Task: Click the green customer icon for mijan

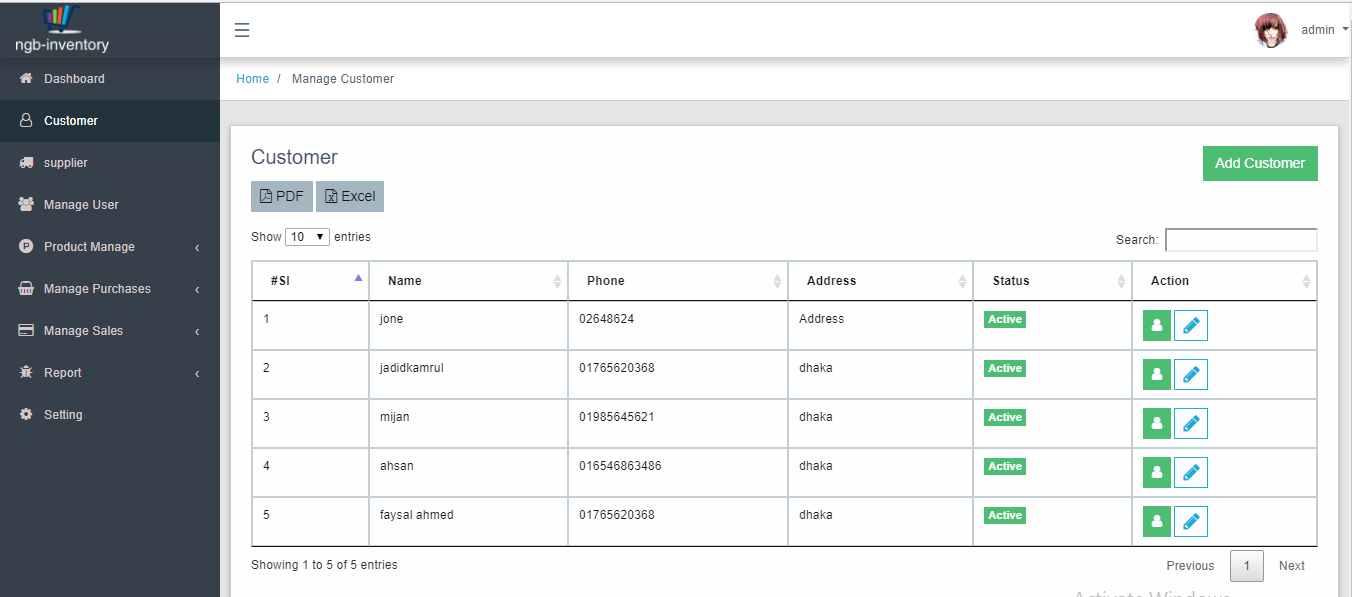Action: coord(1156,423)
